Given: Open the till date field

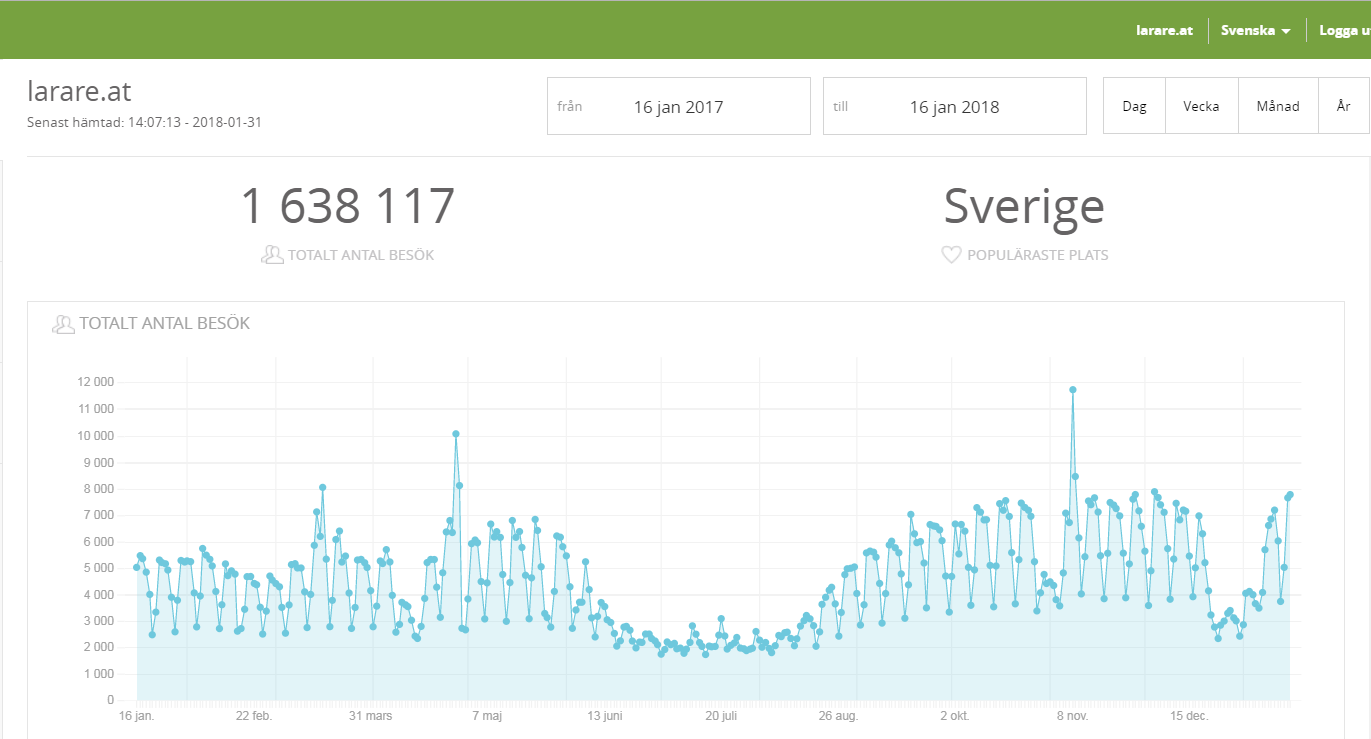Looking at the screenshot, I should pyautogui.click(x=954, y=106).
